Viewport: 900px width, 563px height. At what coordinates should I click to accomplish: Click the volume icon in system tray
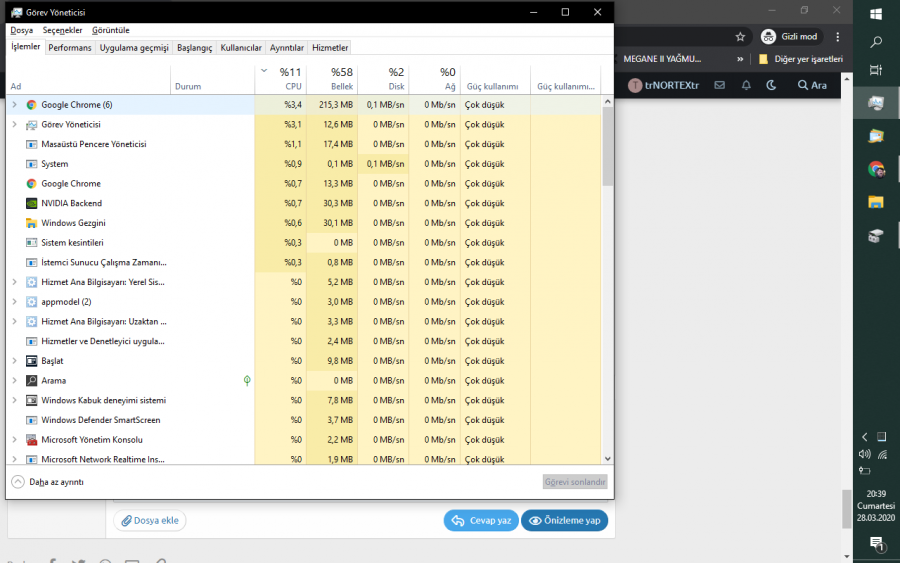(x=864, y=455)
